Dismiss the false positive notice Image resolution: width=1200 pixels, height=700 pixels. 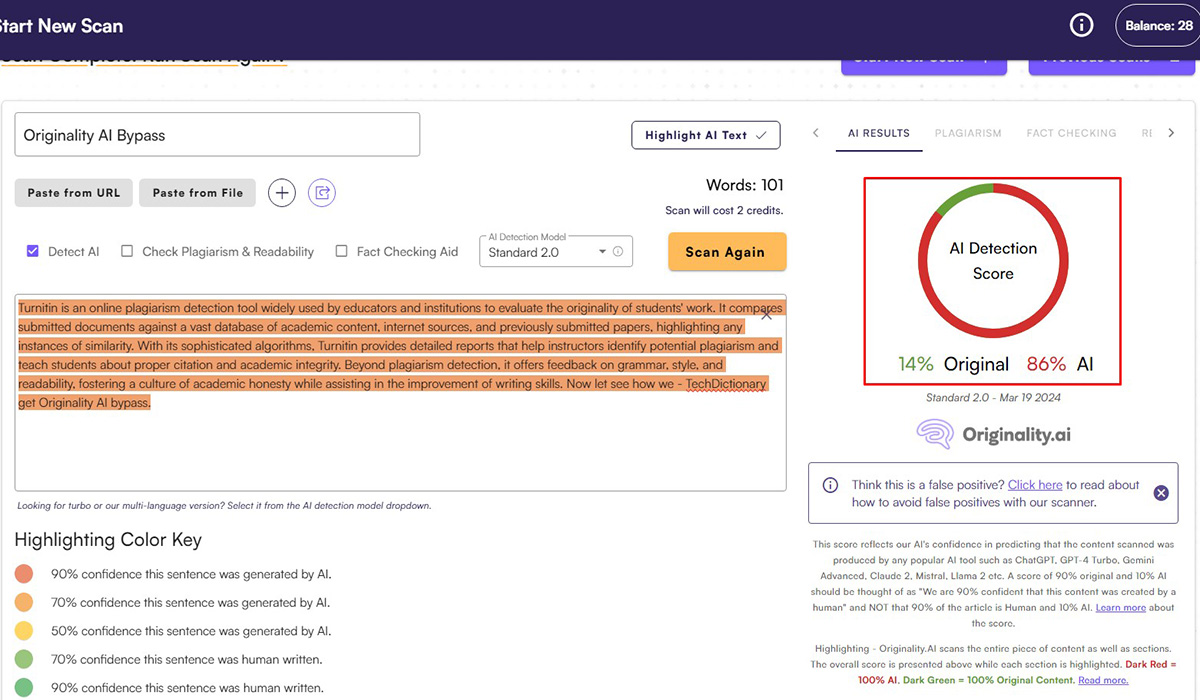(x=1161, y=493)
